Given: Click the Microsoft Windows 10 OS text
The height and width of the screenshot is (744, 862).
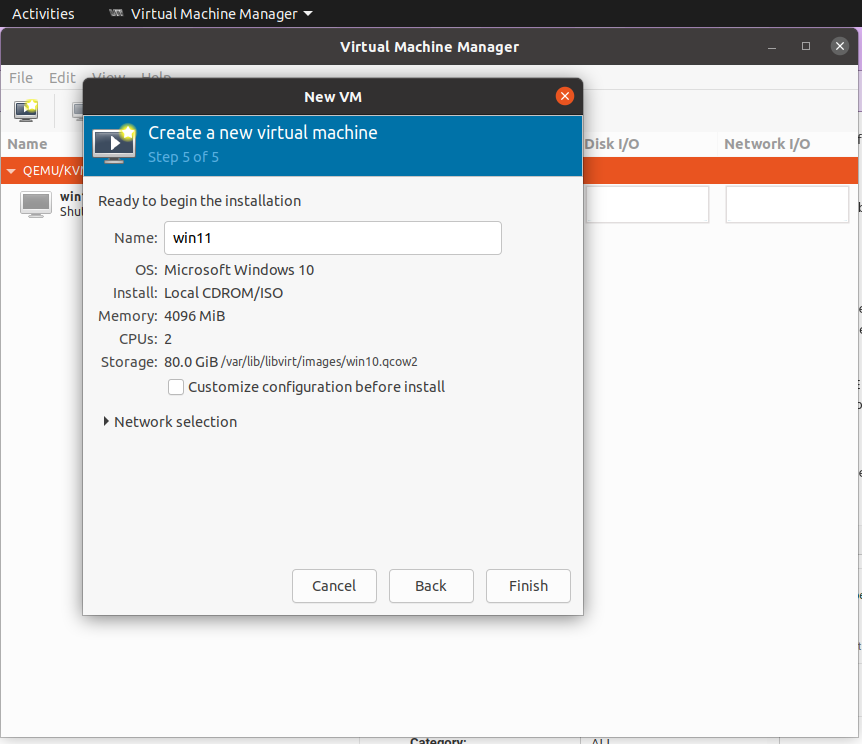Looking at the screenshot, I should pyautogui.click(x=239, y=270).
